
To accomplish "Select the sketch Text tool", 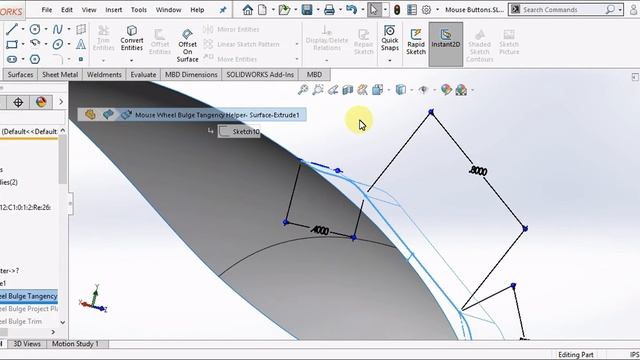I will [x=81, y=44].
